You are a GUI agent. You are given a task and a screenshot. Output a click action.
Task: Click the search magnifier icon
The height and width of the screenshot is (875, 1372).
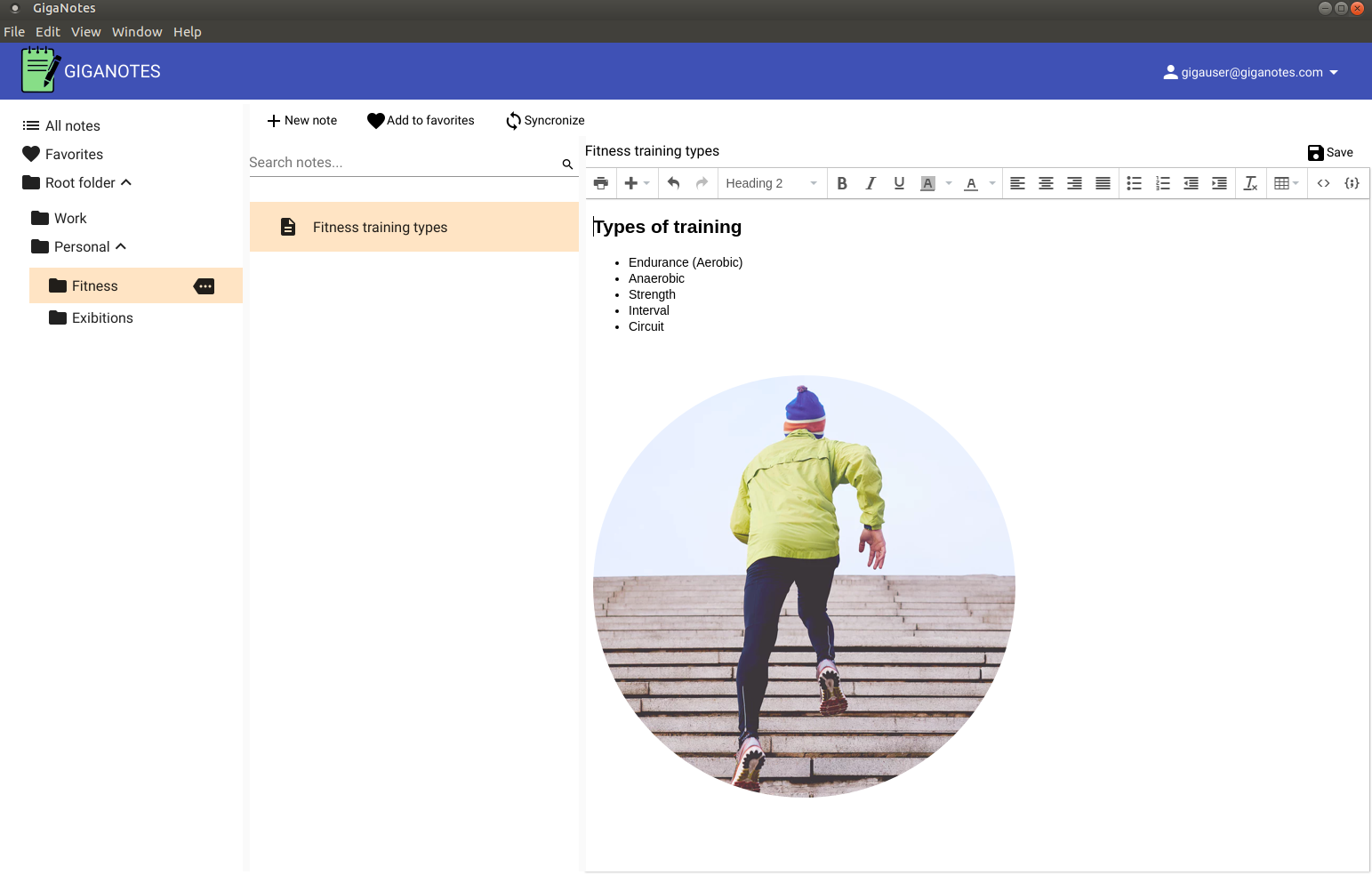click(567, 164)
